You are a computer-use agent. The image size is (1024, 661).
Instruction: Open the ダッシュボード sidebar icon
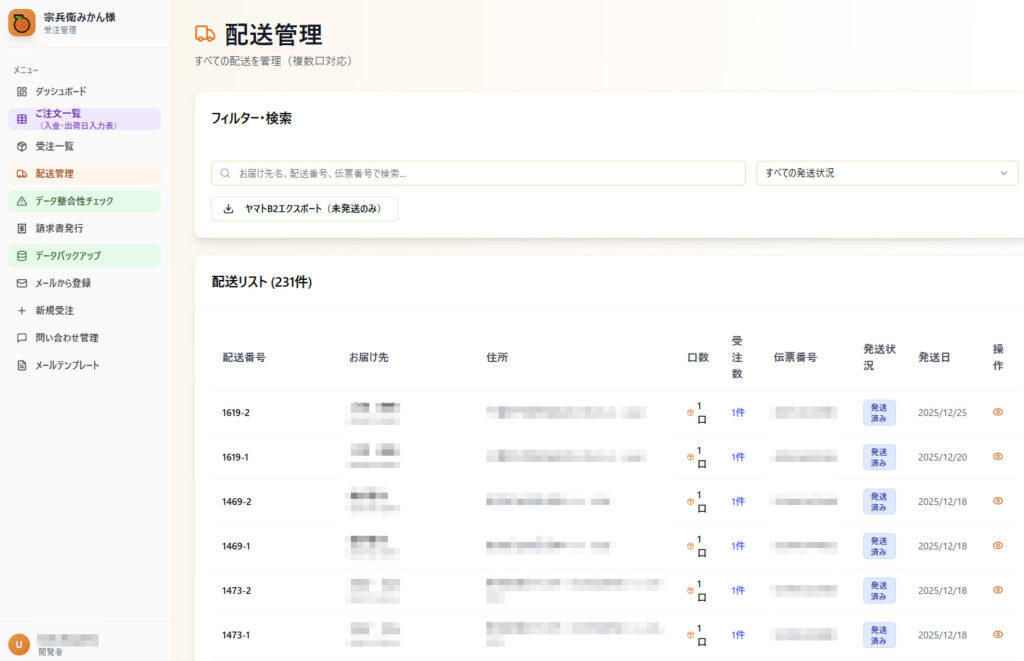tap(20, 91)
